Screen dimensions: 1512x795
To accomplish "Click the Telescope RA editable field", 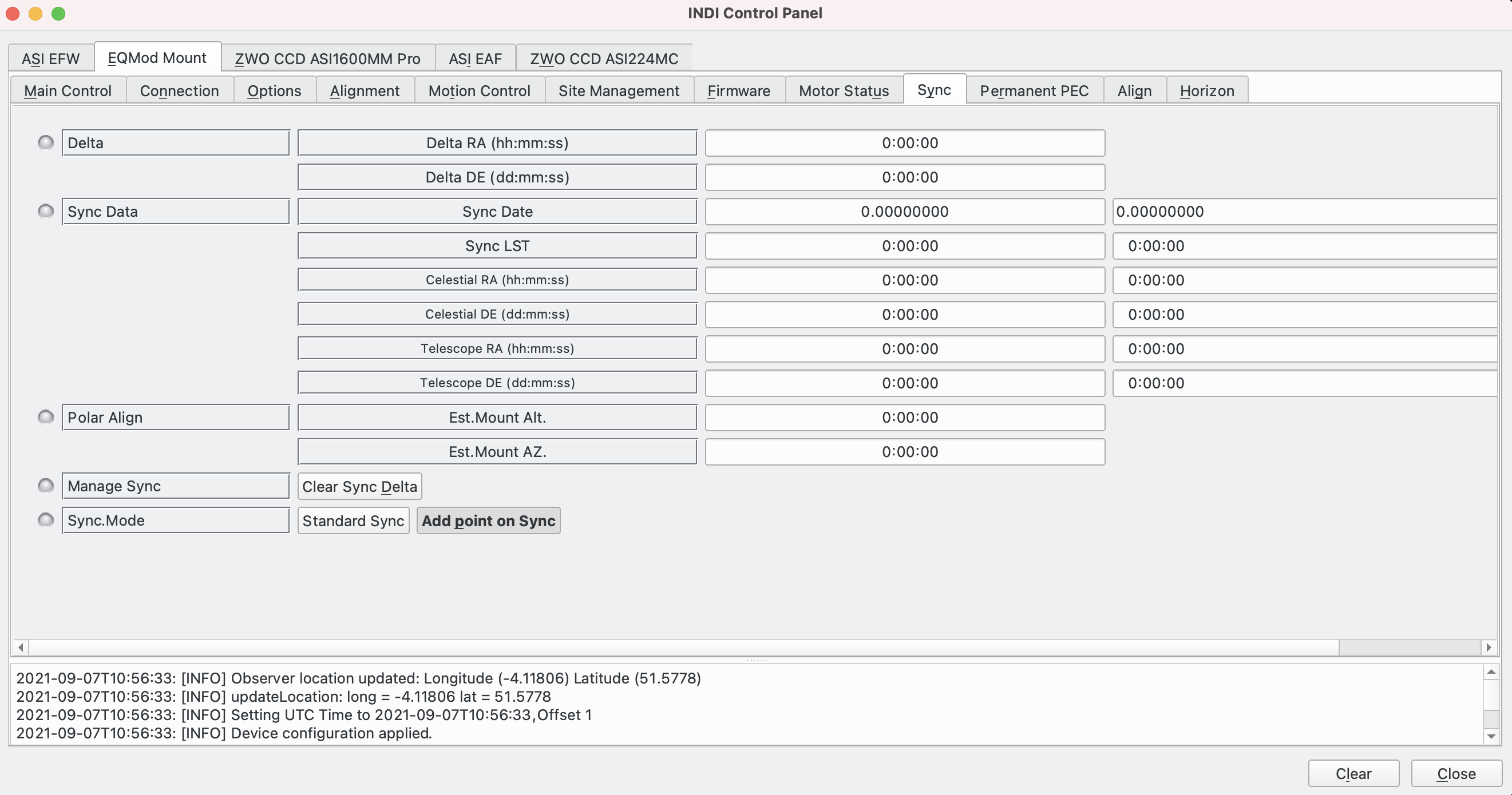I will click(x=1305, y=348).
